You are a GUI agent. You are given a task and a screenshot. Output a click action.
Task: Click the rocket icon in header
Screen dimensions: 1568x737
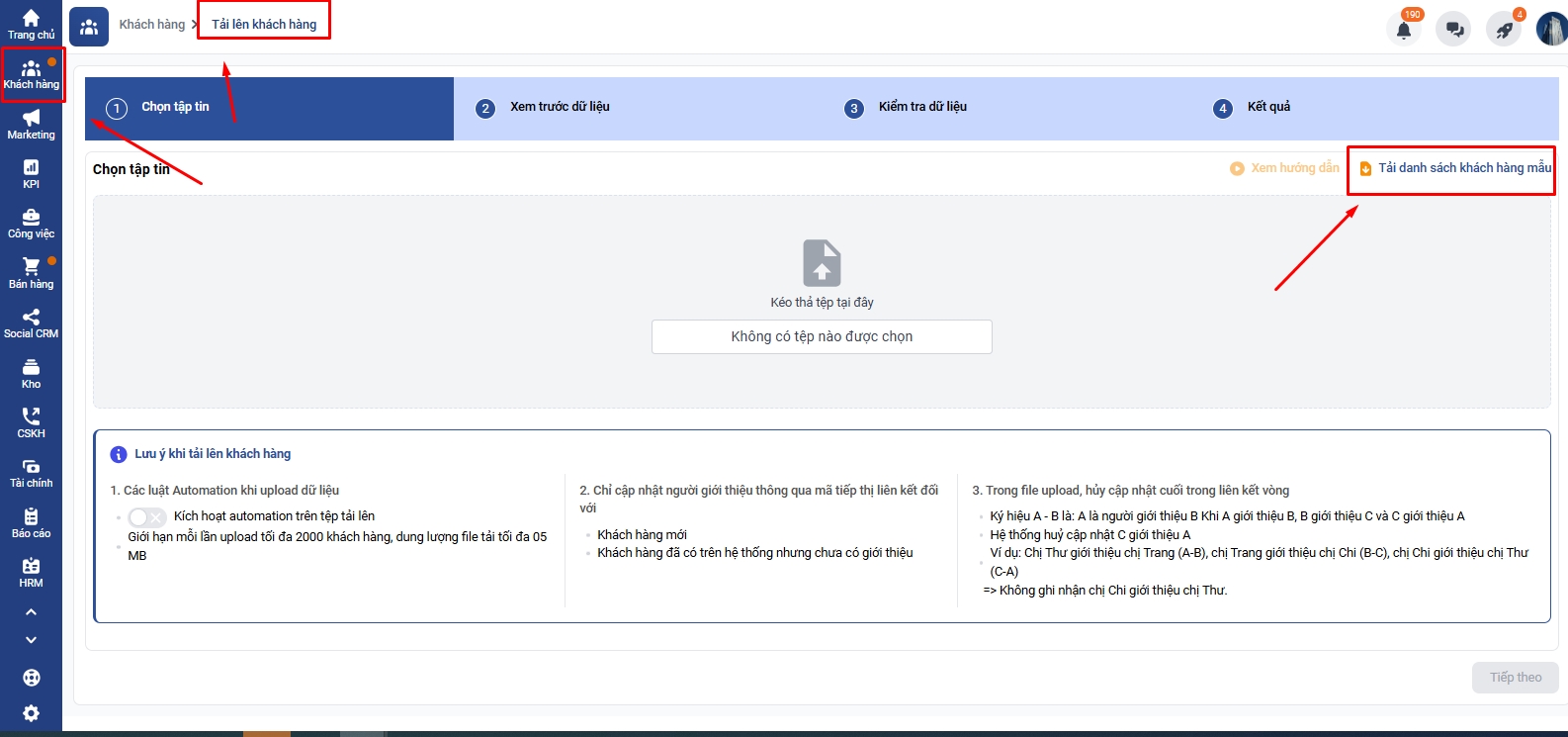tap(1504, 30)
